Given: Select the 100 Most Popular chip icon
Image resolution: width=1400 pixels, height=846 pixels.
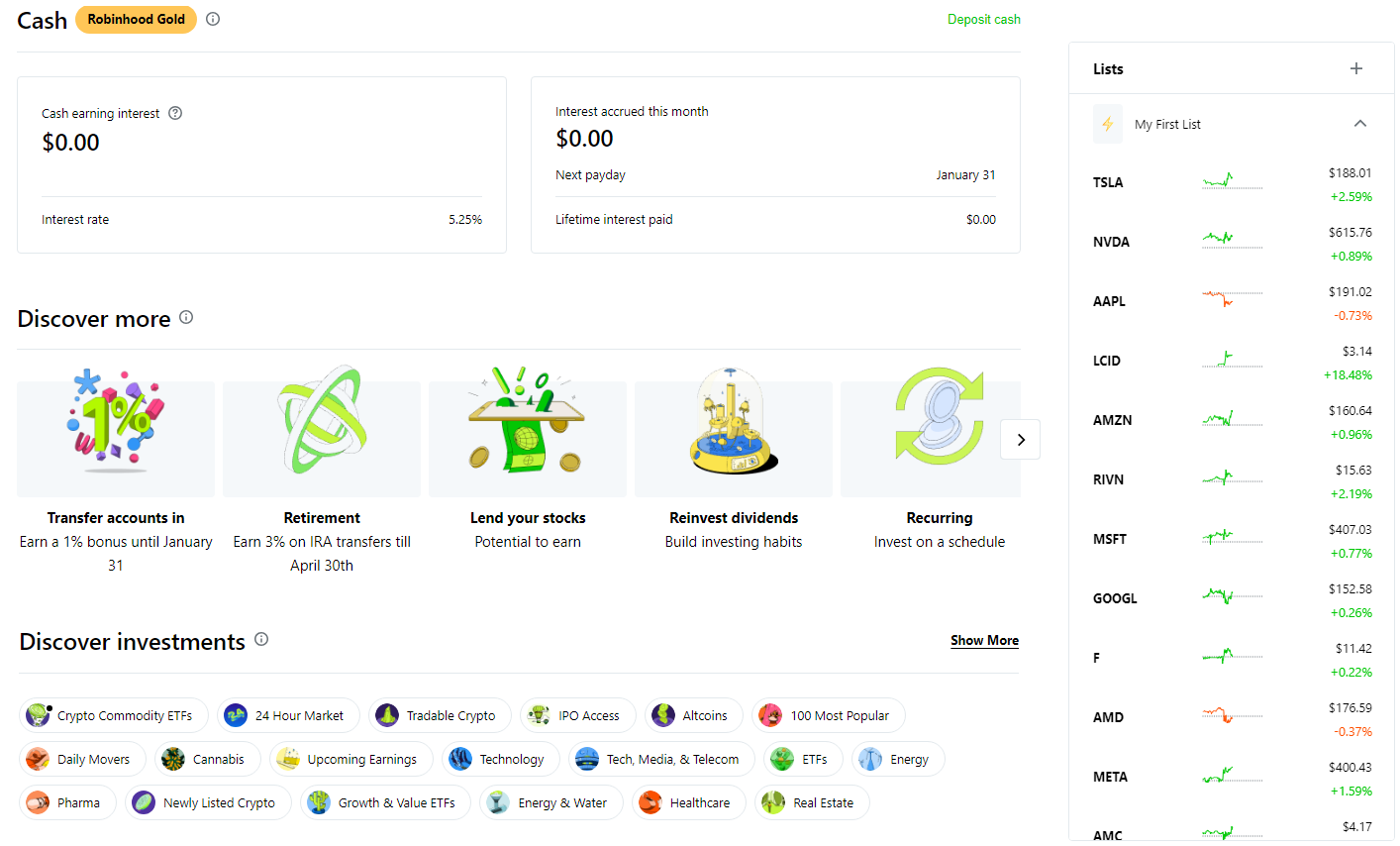Looking at the screenshot, I should (770, 715).
